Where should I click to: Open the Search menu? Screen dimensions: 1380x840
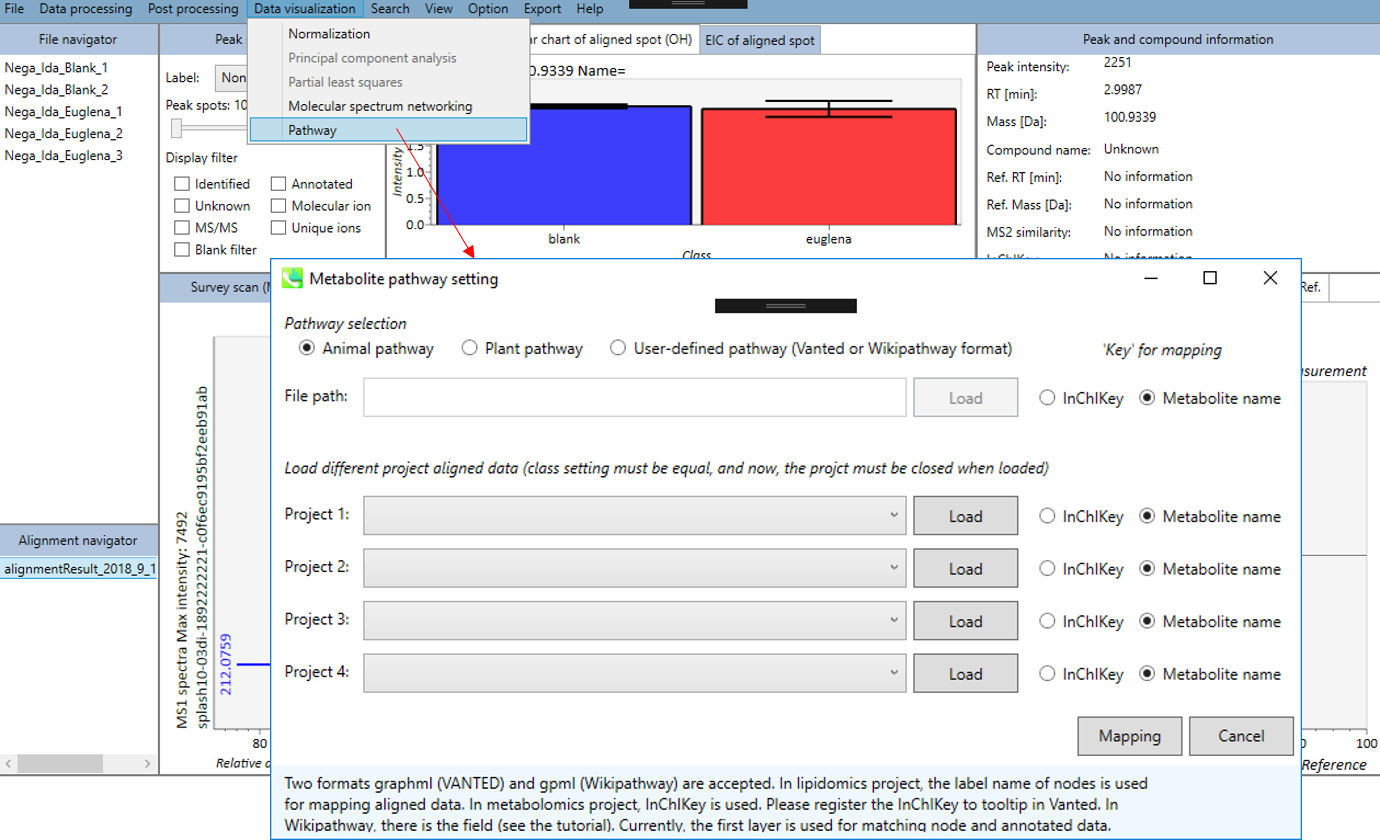point(390,9)
